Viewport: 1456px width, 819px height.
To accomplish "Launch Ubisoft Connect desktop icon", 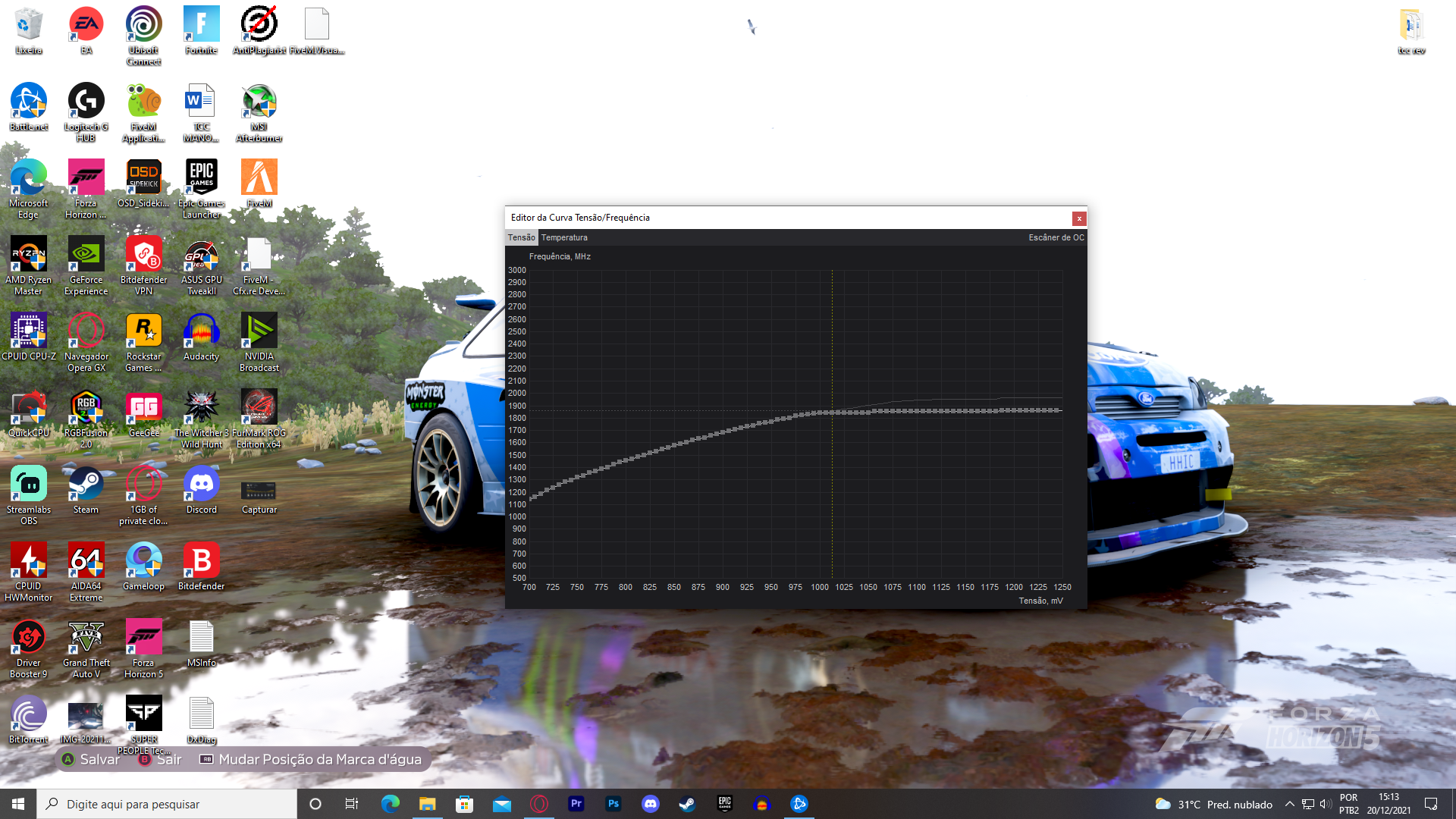I will (144, 36).
